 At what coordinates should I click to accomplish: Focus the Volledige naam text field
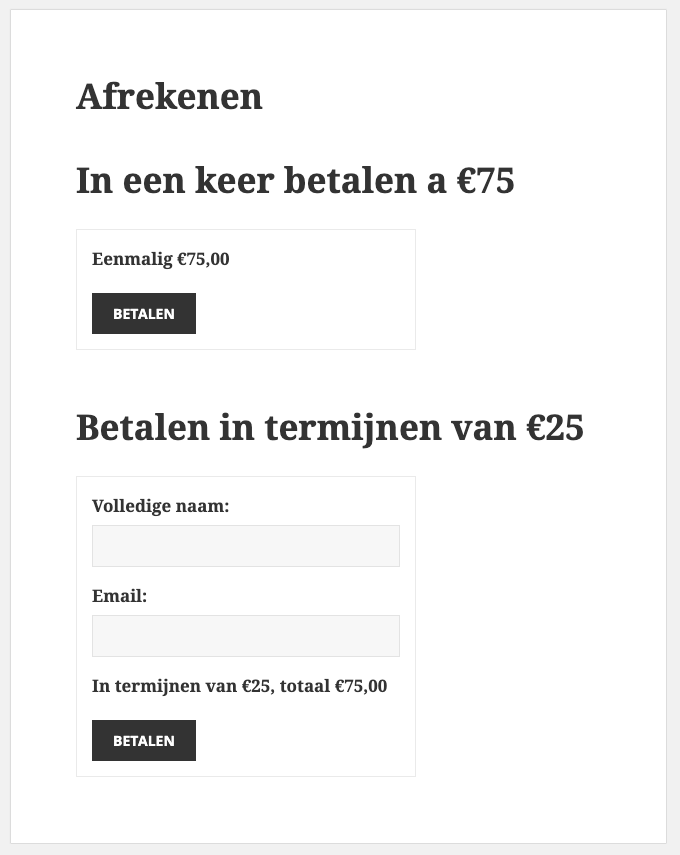(x=245, y=546)
